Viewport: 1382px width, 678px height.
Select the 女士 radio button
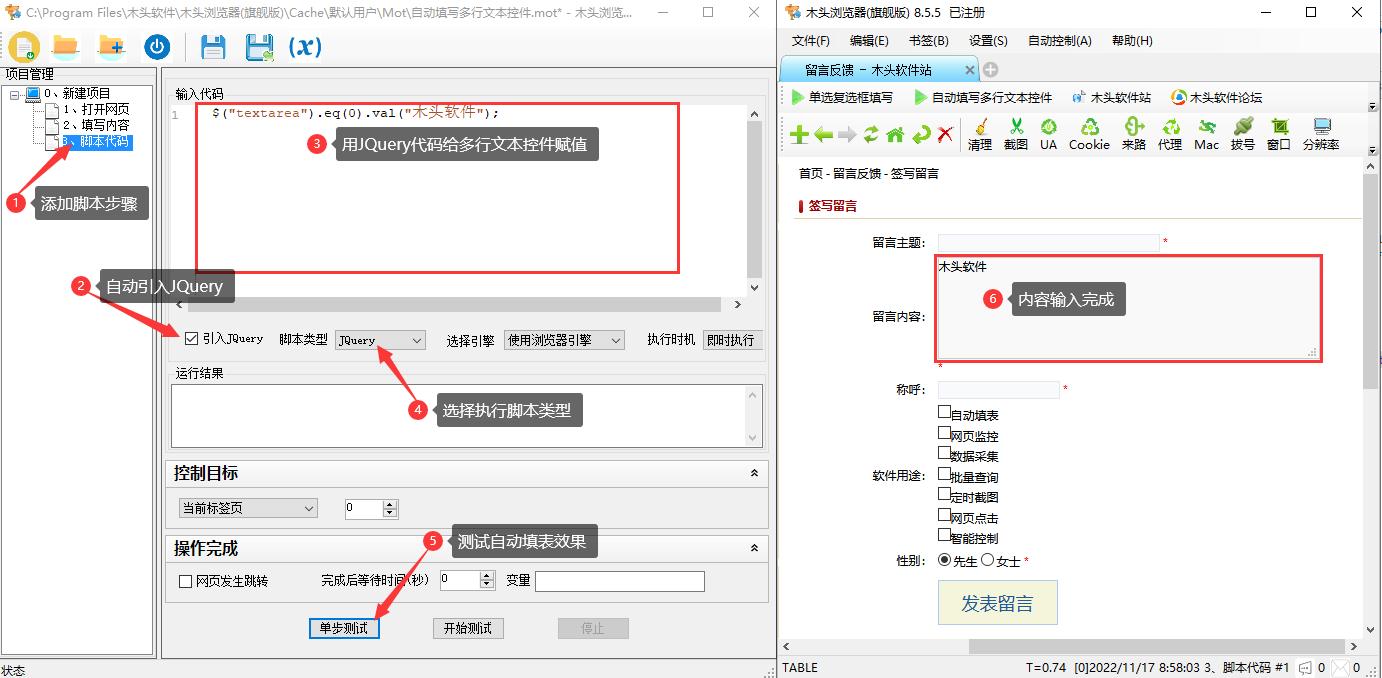point(988,561)
